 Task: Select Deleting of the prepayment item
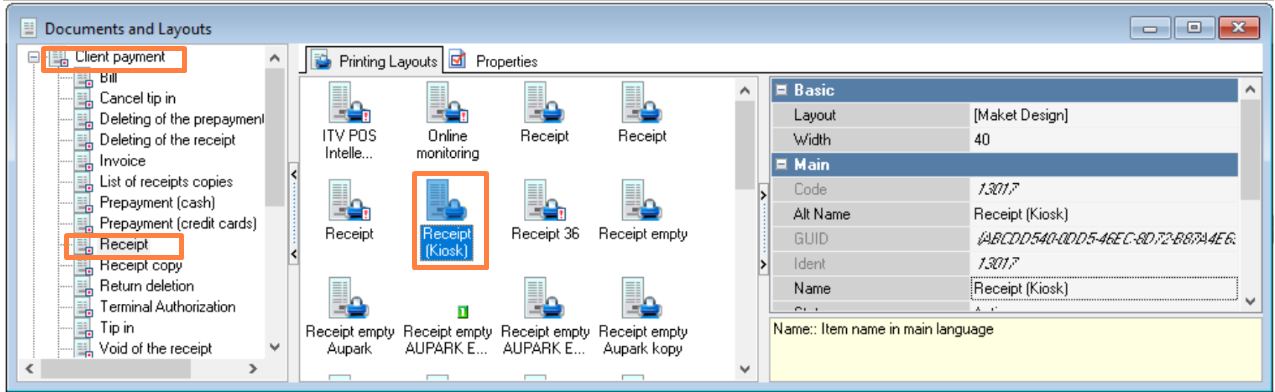tap(181, 119)
